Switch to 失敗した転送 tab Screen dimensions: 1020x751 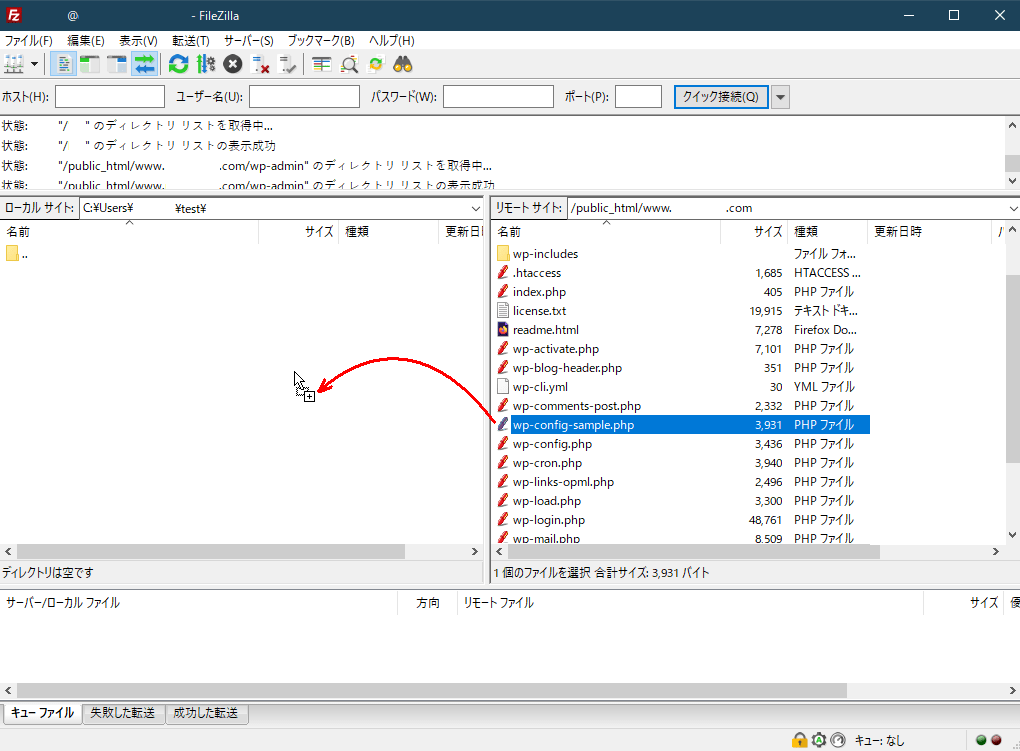coord(123,713)
